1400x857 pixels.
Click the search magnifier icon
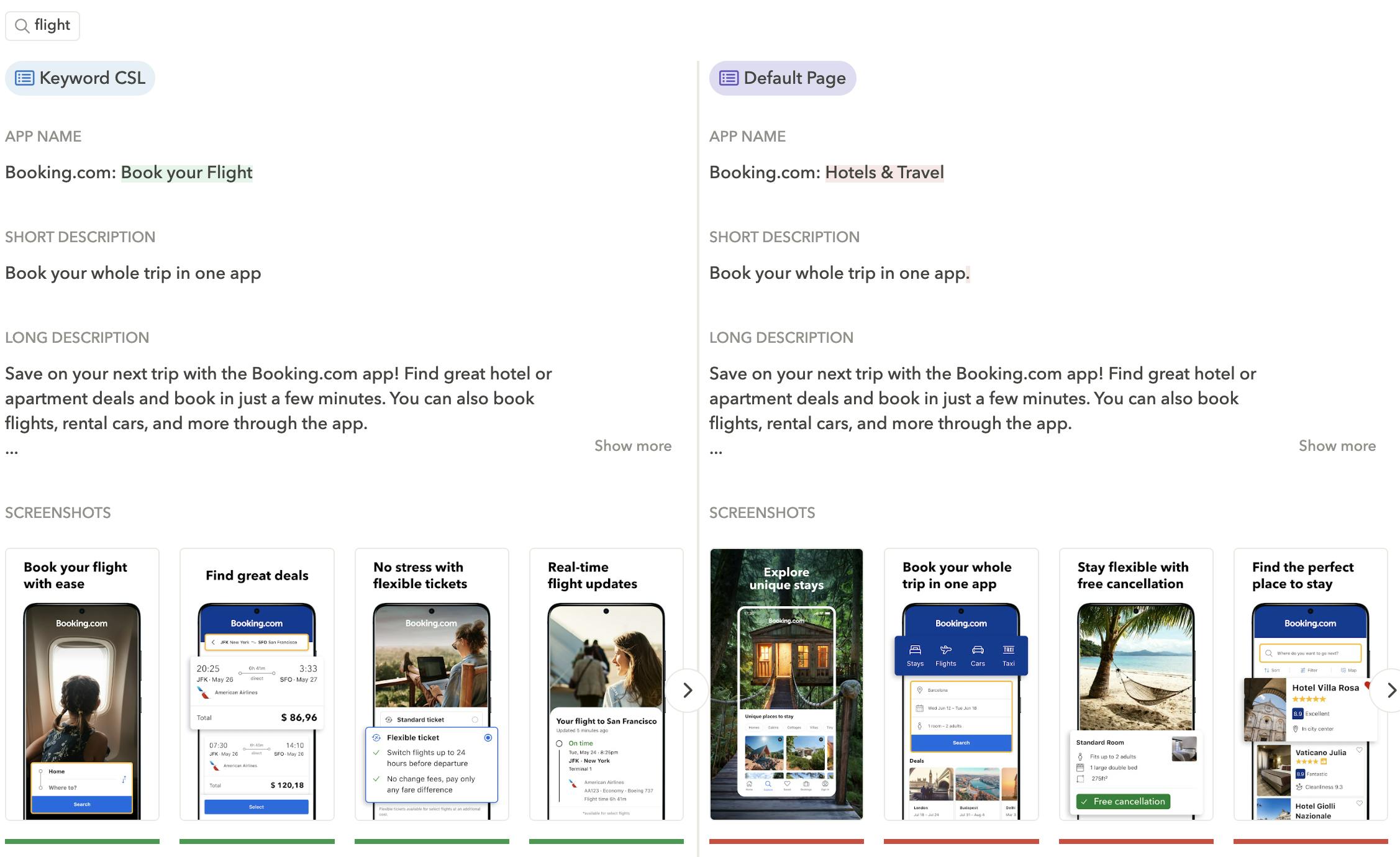click(x=22, y=25)
